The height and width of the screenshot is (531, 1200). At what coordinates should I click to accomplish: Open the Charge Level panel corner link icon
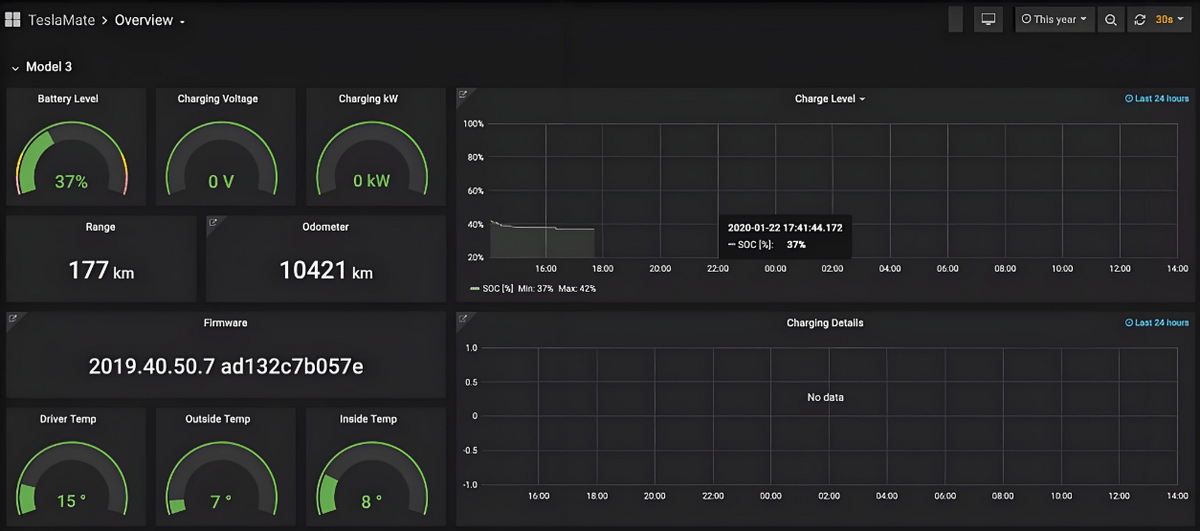[462, 95]
